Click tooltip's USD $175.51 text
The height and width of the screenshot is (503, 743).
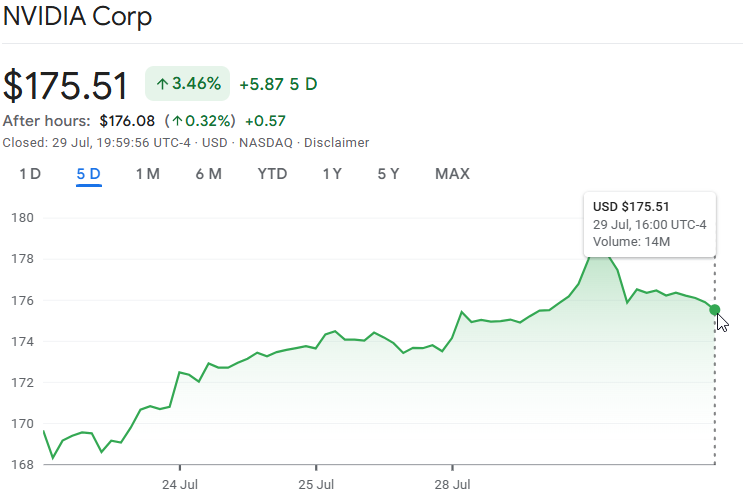[x=631, y=207]
